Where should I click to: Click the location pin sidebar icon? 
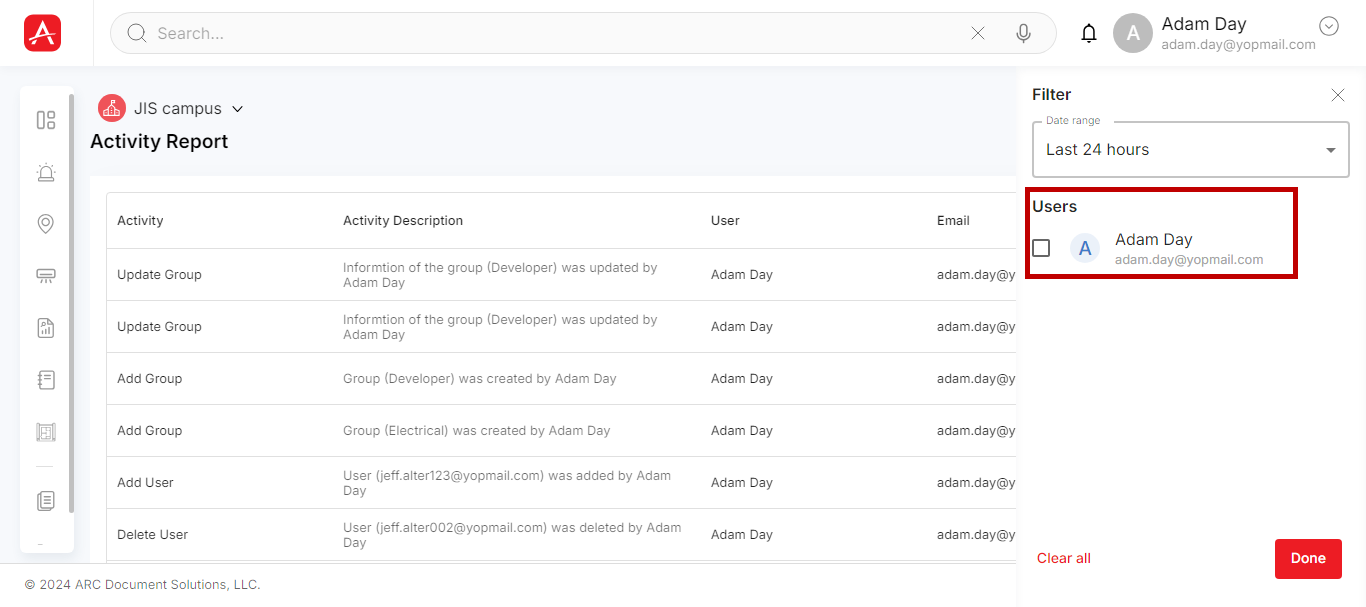(46, 224)
